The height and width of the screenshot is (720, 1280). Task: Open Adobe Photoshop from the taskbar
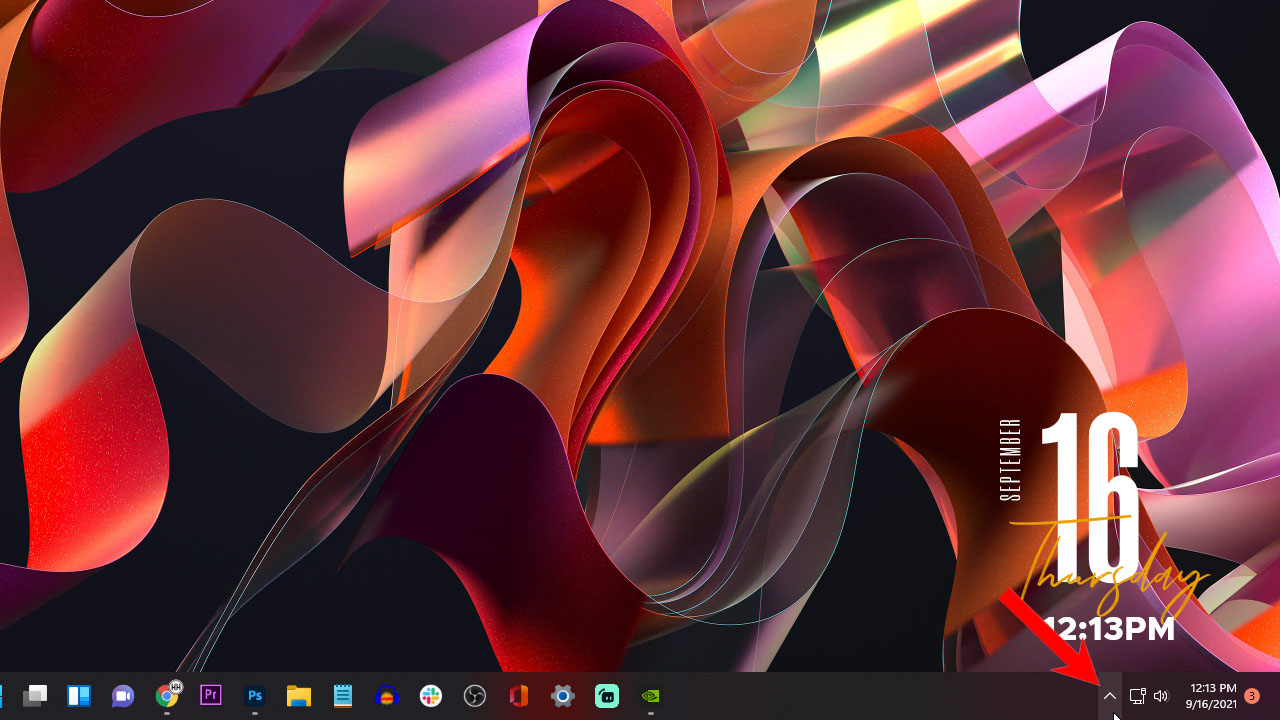(254, 695)
